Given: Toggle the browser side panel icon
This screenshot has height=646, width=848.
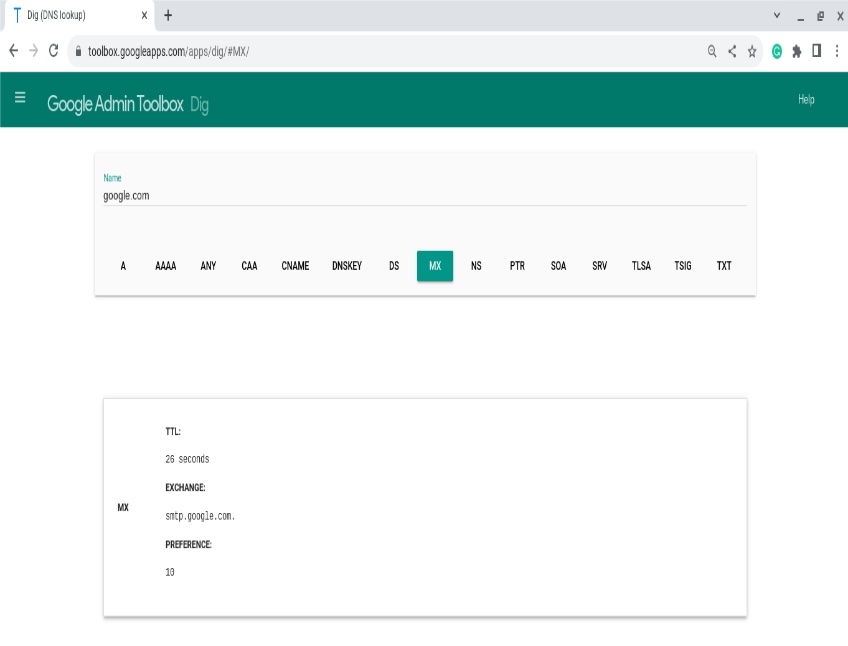Looking at the screenshot, I should click(x=817, y=51).
